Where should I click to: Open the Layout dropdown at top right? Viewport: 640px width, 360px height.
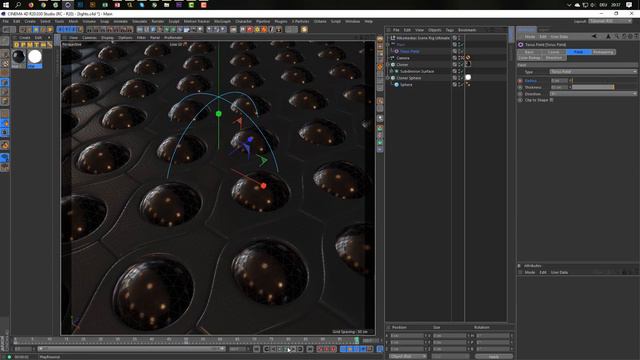[x=610, y=21]
